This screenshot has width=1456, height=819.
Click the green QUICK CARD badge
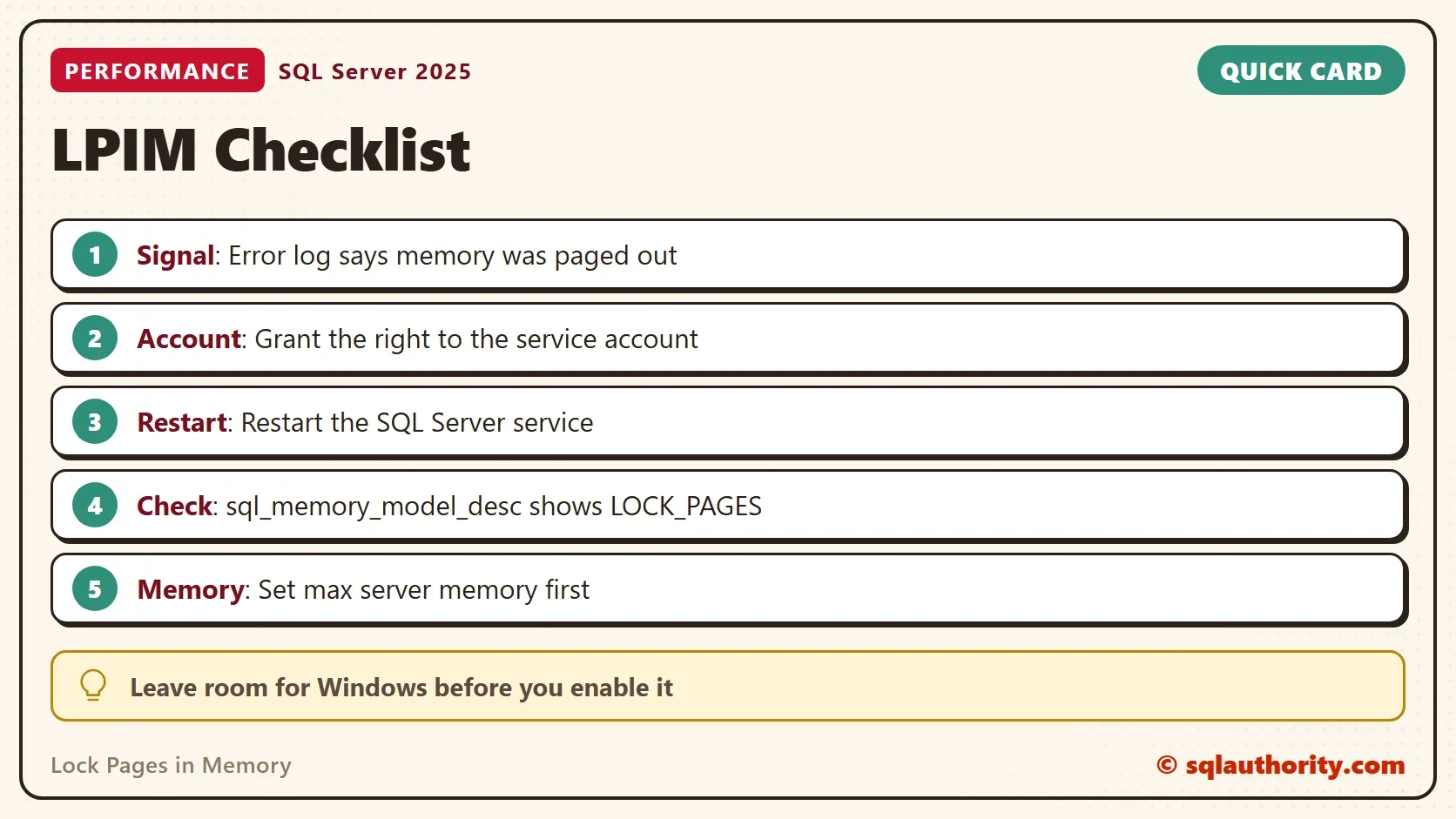click(x=1301, y=70)
